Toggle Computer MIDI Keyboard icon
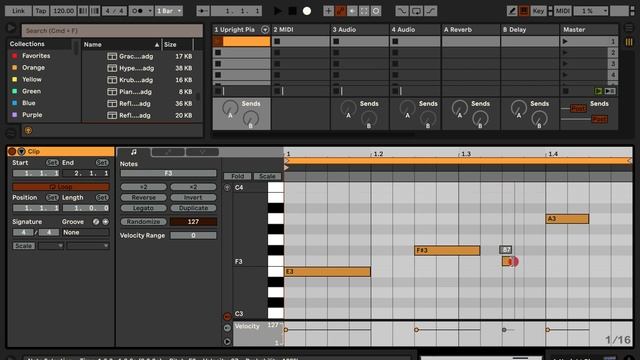 [x=524, y=11]
